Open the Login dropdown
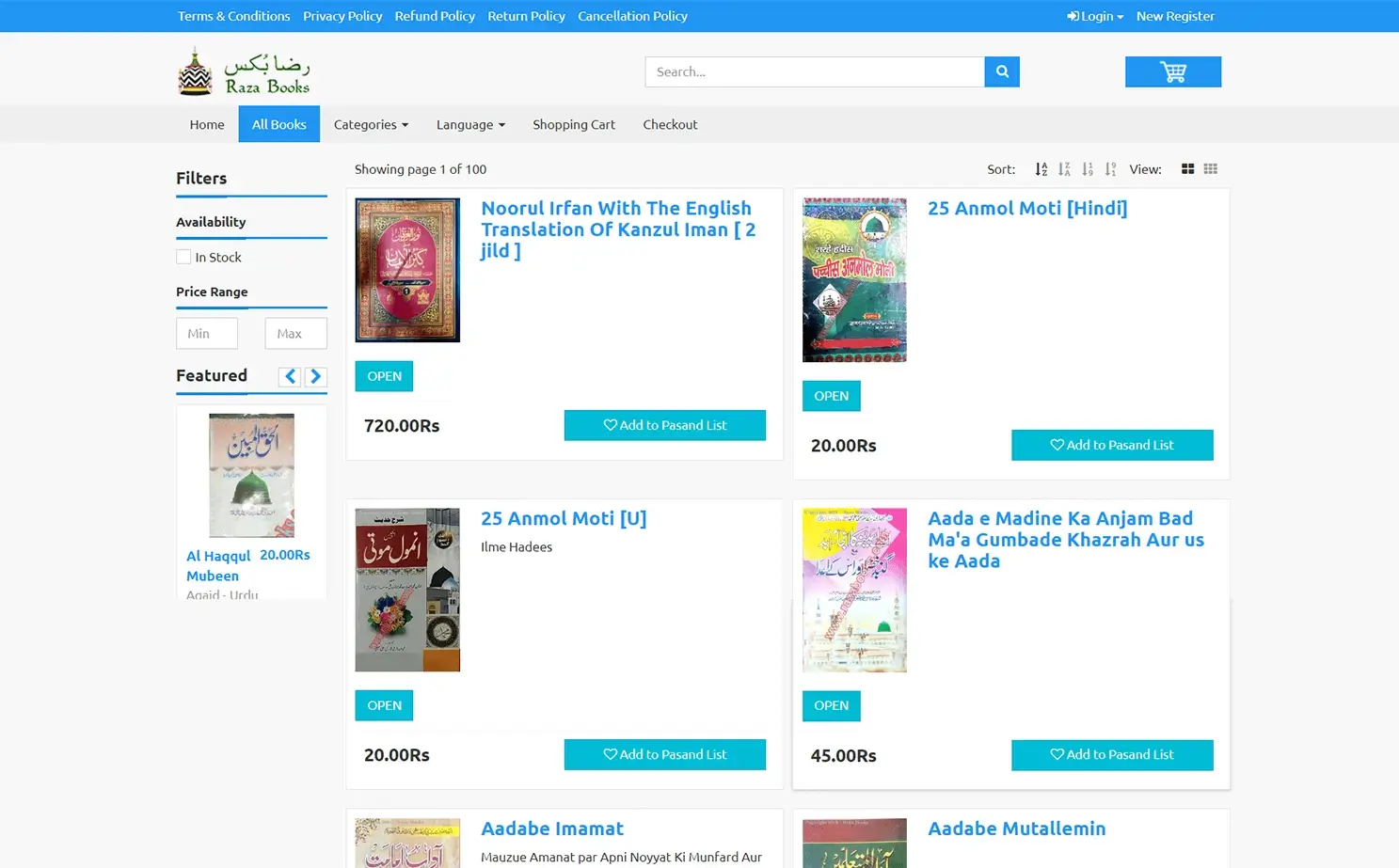Viewport: 1399px width, 868px height. 1094,16
